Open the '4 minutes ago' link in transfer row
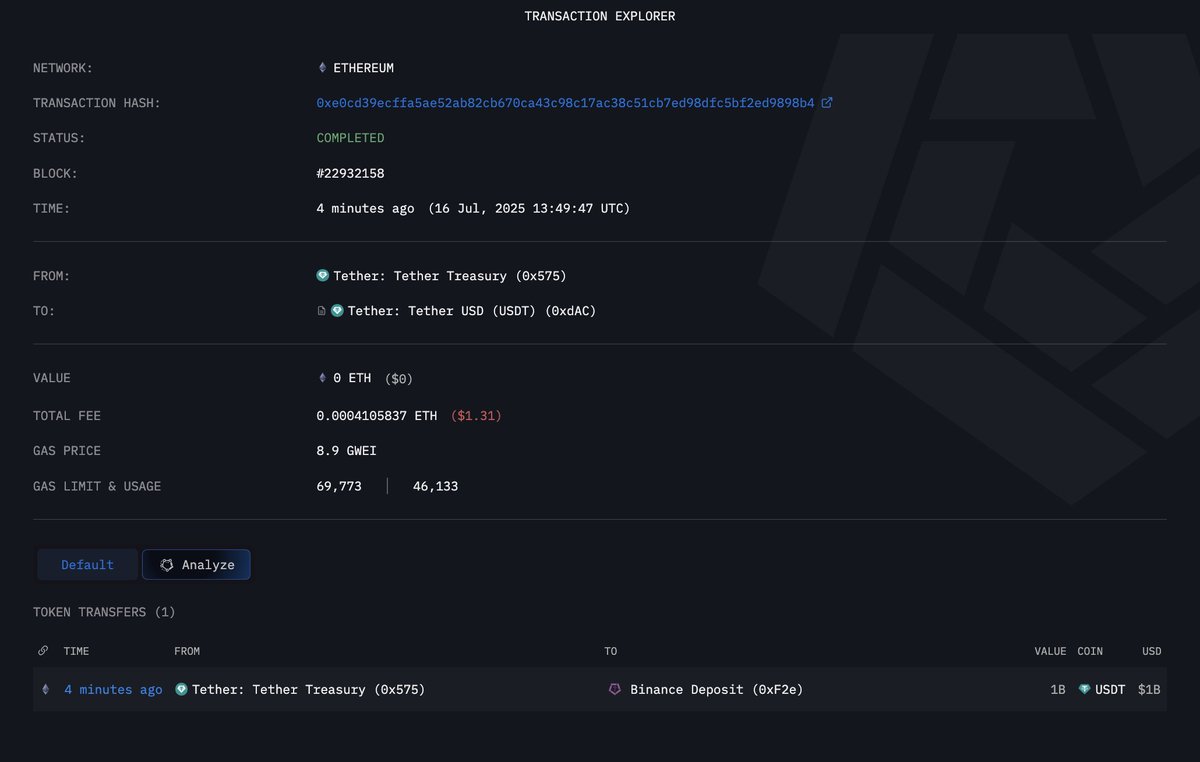 pos(113,690)
